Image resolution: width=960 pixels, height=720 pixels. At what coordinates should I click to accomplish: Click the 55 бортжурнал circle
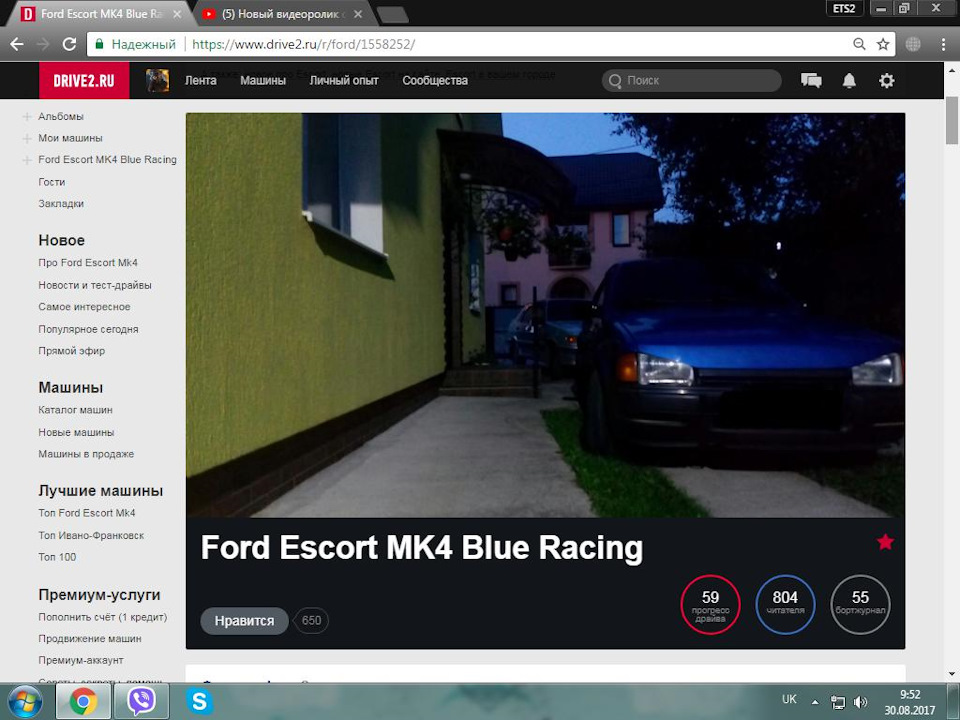[x=860, y=604]
